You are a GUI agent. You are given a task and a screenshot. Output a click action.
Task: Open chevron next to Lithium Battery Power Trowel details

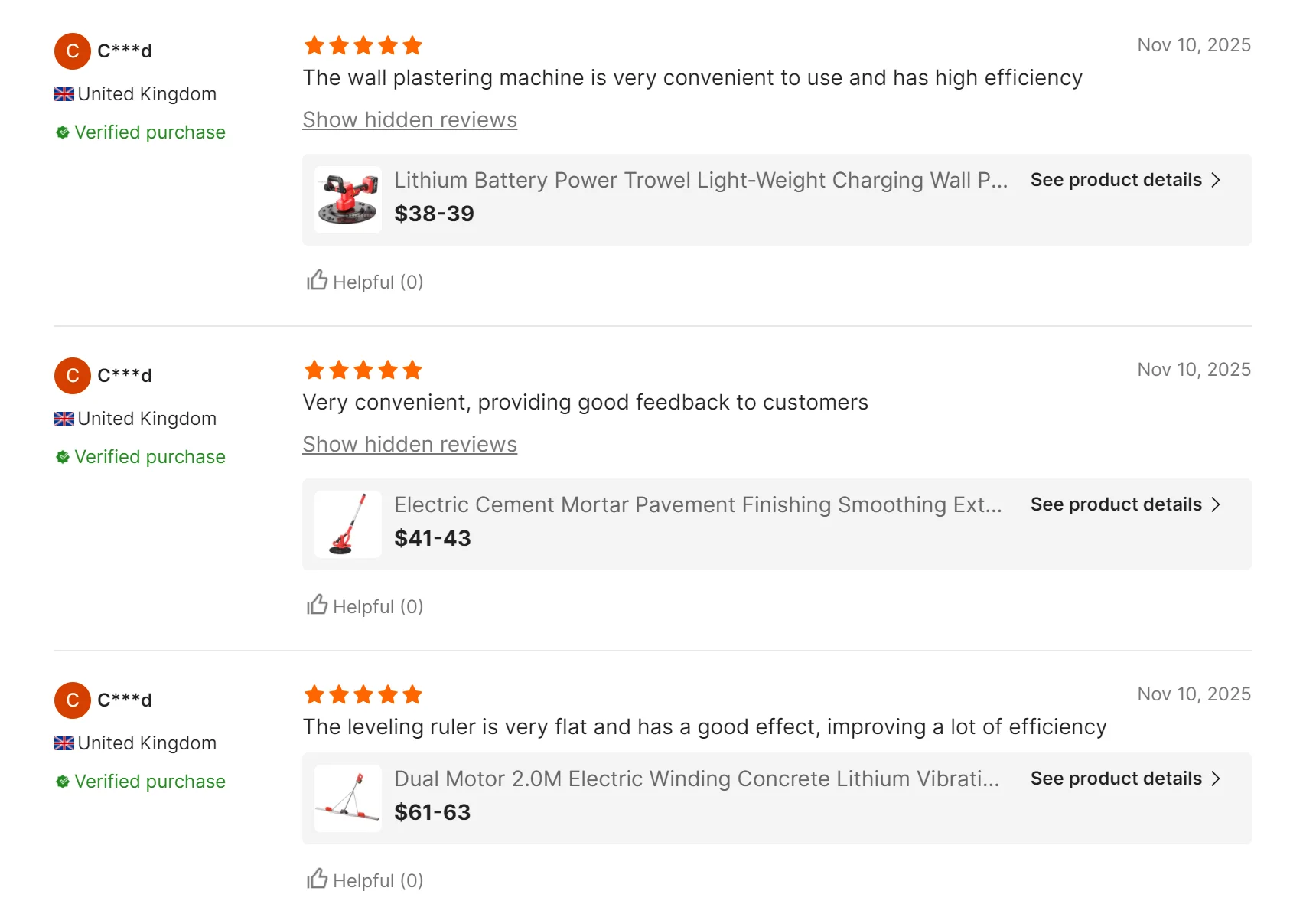tap(1216, 180)
